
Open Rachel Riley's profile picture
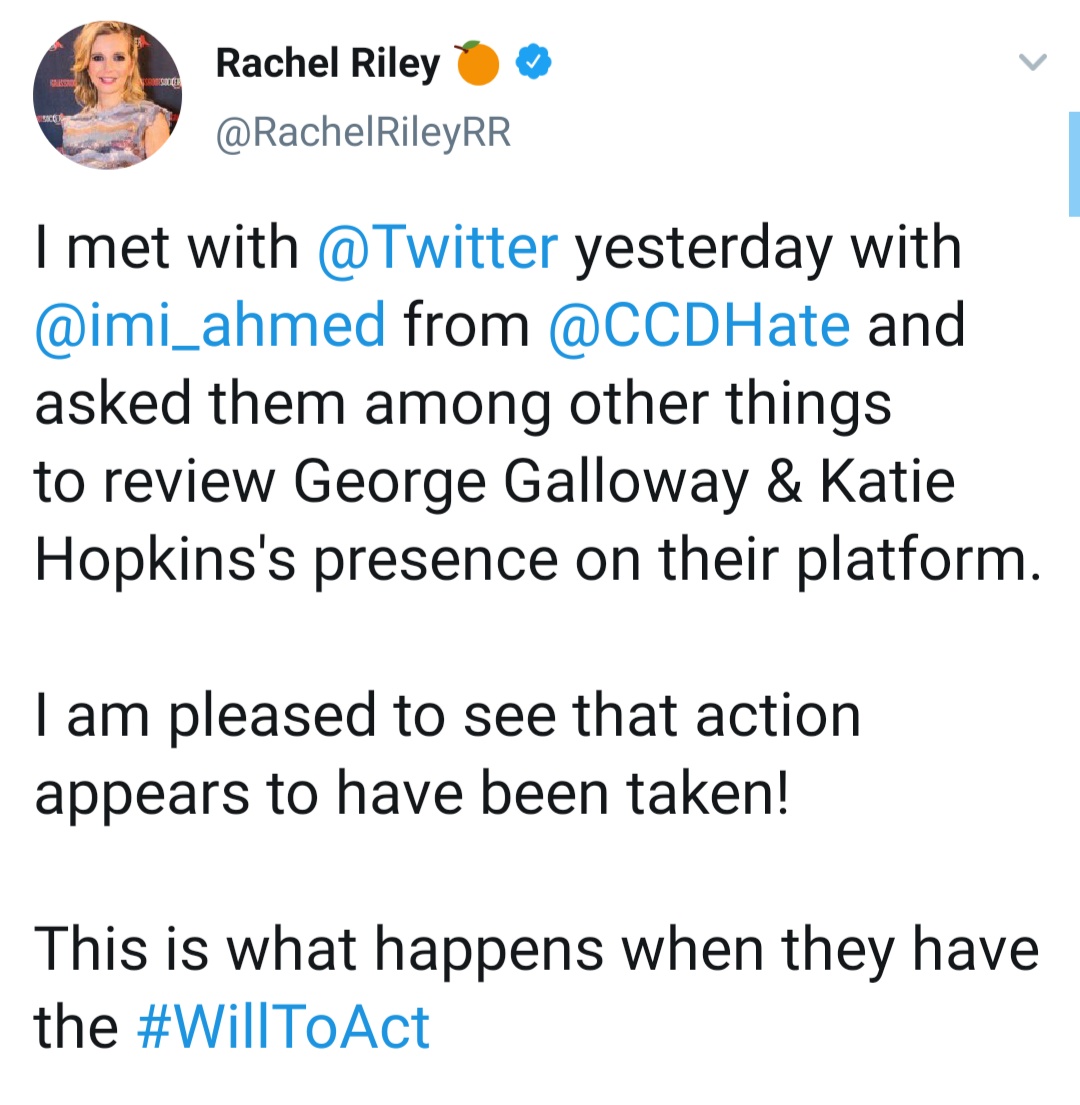click(107, 95)
